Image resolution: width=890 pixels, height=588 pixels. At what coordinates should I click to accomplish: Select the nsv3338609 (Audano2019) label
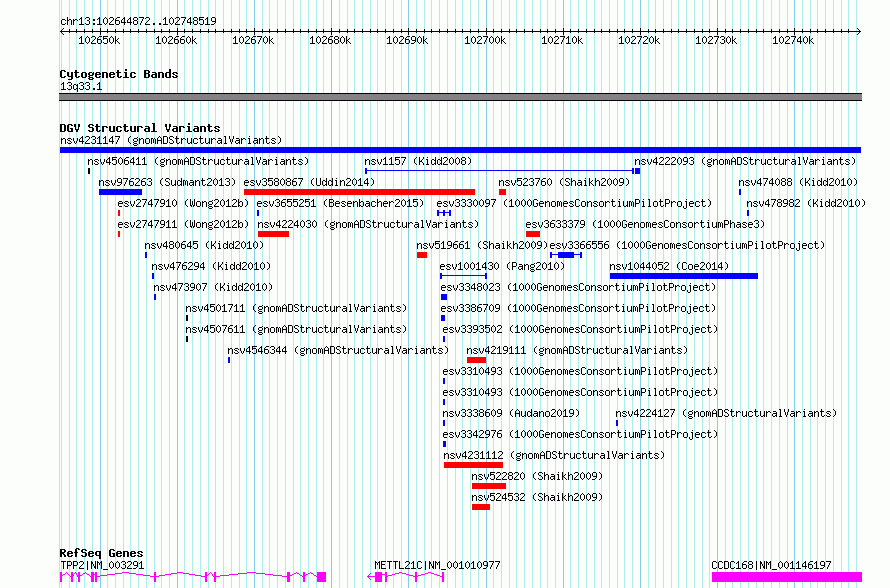[511, 413]
